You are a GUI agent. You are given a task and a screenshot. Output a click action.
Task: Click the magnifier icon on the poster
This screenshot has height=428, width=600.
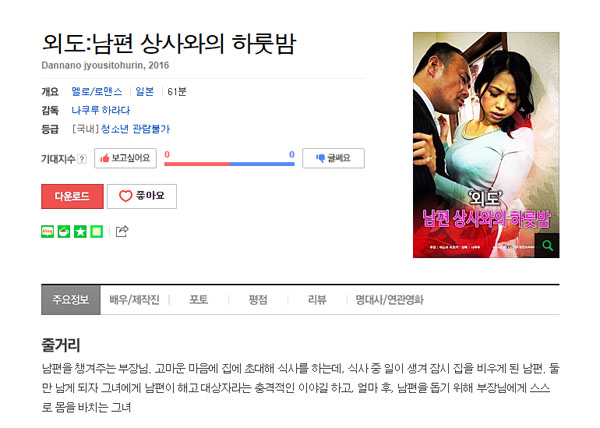[x=548, y=246]
